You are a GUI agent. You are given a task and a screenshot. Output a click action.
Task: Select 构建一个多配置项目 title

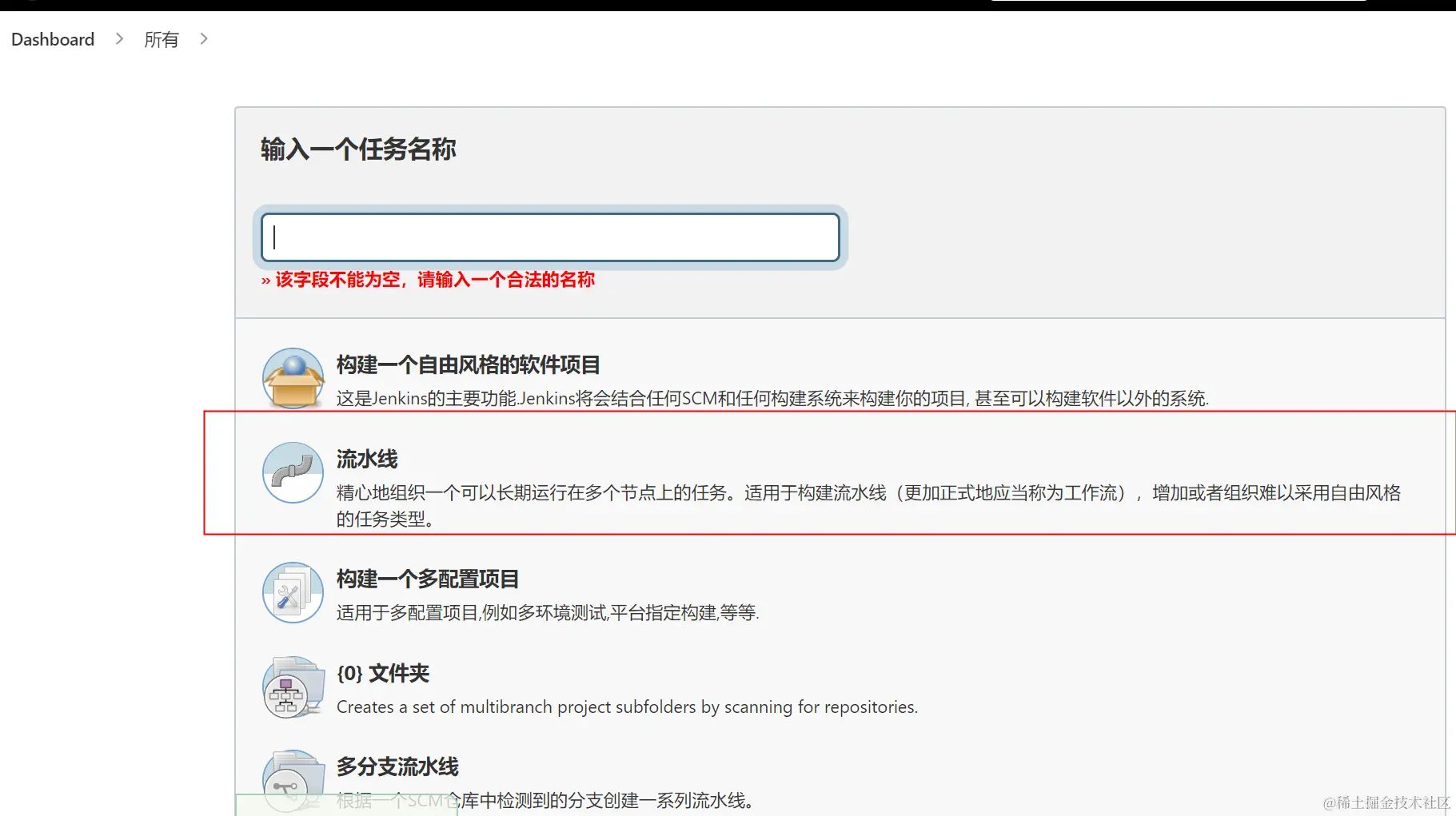tap(428, 579)
